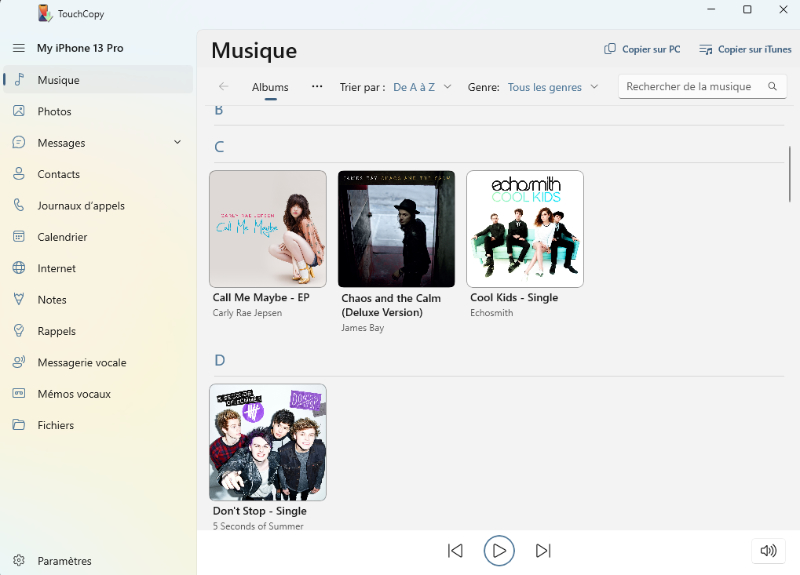The height and width of the screenshot is (575, 800).
Task: Open the Trier par De A à Z dropdown
Action: click(x=422, y=87)
